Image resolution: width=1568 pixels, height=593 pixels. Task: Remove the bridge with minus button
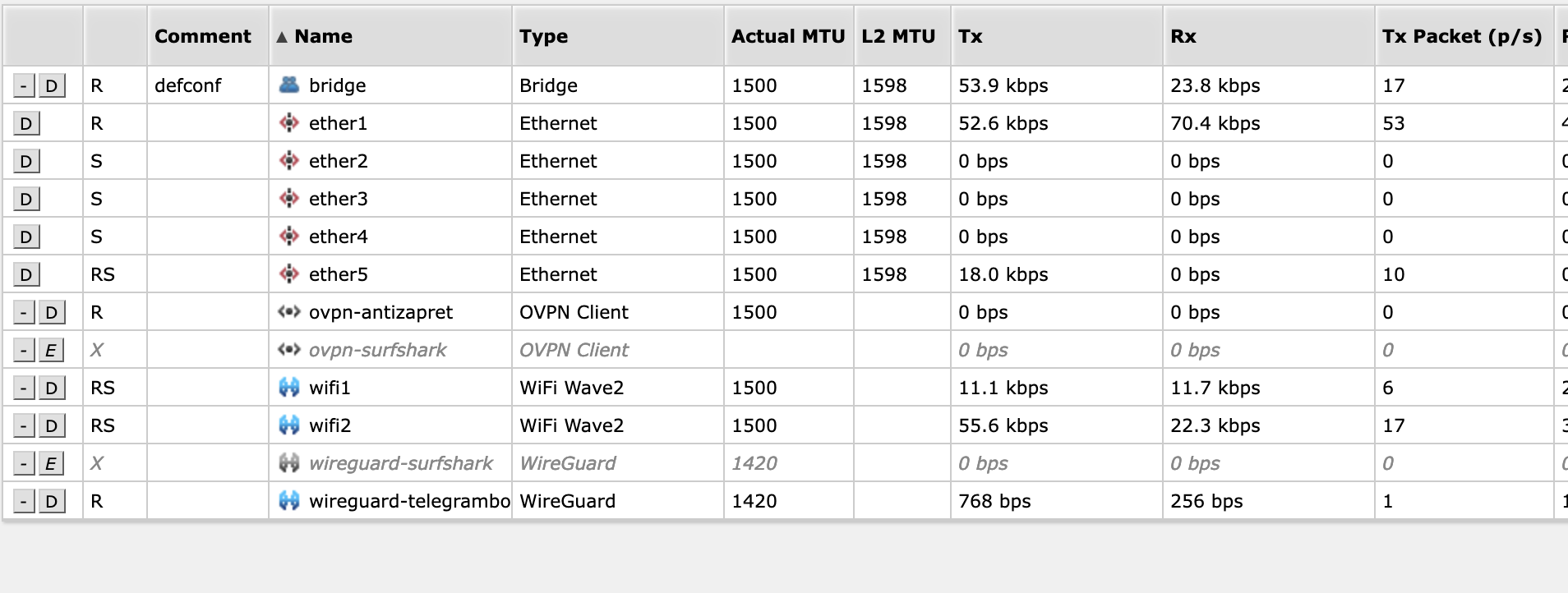coord(25,85)
